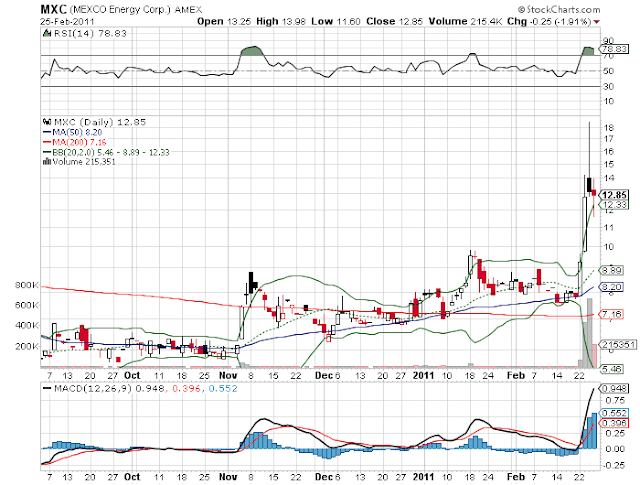Viewport: 640px width, 485px height.
Task: Click the Oct label under MACD panel
Action: 132,477
